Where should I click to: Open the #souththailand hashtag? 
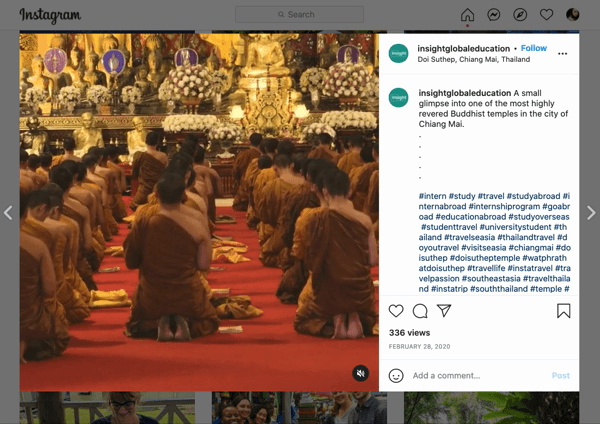pyautogui.click(x=499, y=289)
